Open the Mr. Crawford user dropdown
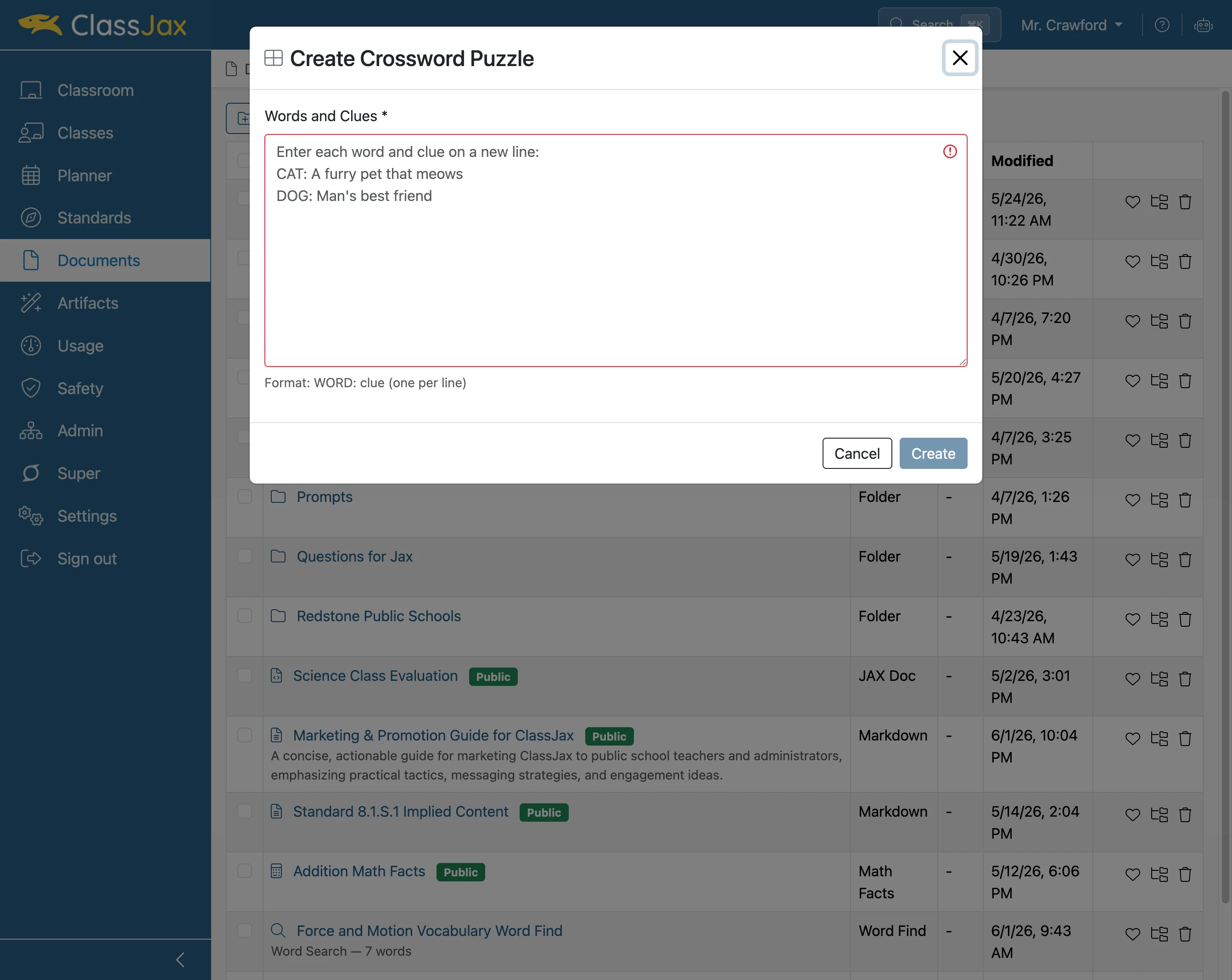The image size is (1232, 980). click(x=1072, y=25)
